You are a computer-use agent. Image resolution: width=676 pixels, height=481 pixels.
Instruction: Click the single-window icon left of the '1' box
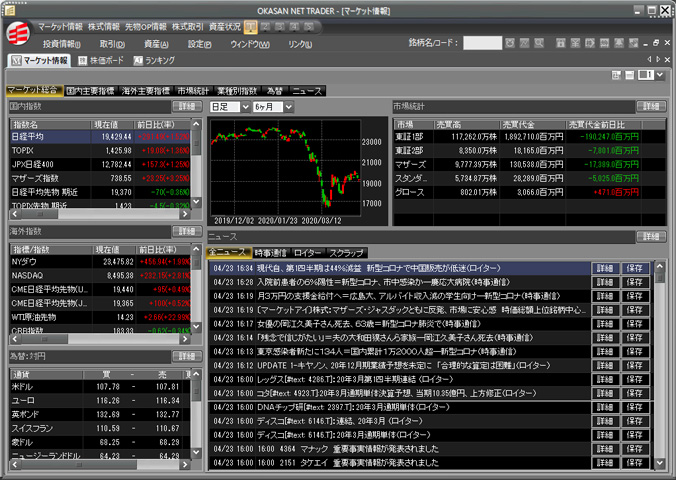(x=629, y=75)
